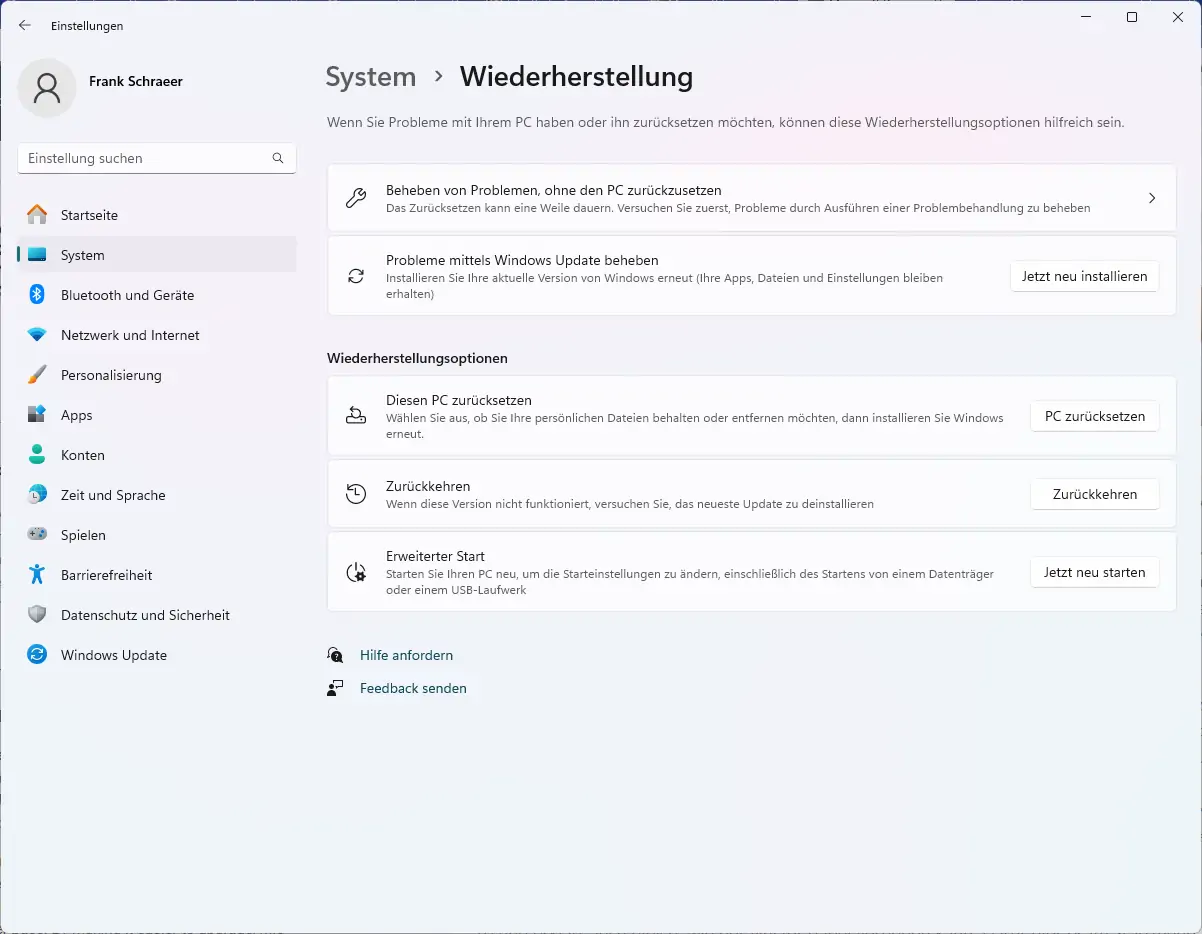Viewport: 1202px width, 934px height.
Task: Go to Datenschutz und Sicherheit
Action: (157, 615)
